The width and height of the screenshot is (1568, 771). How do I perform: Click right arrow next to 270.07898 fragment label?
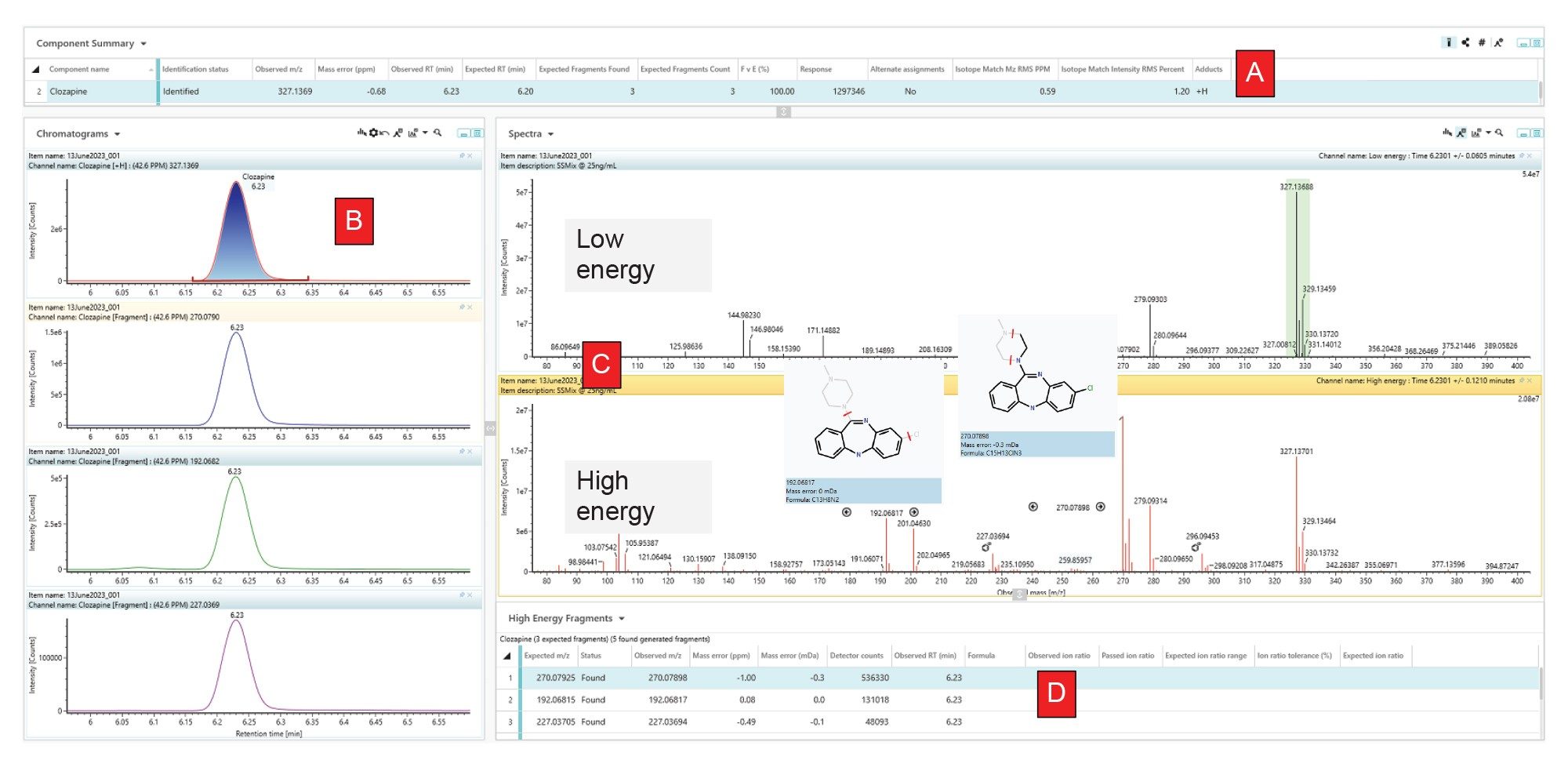pos(1101,507)
